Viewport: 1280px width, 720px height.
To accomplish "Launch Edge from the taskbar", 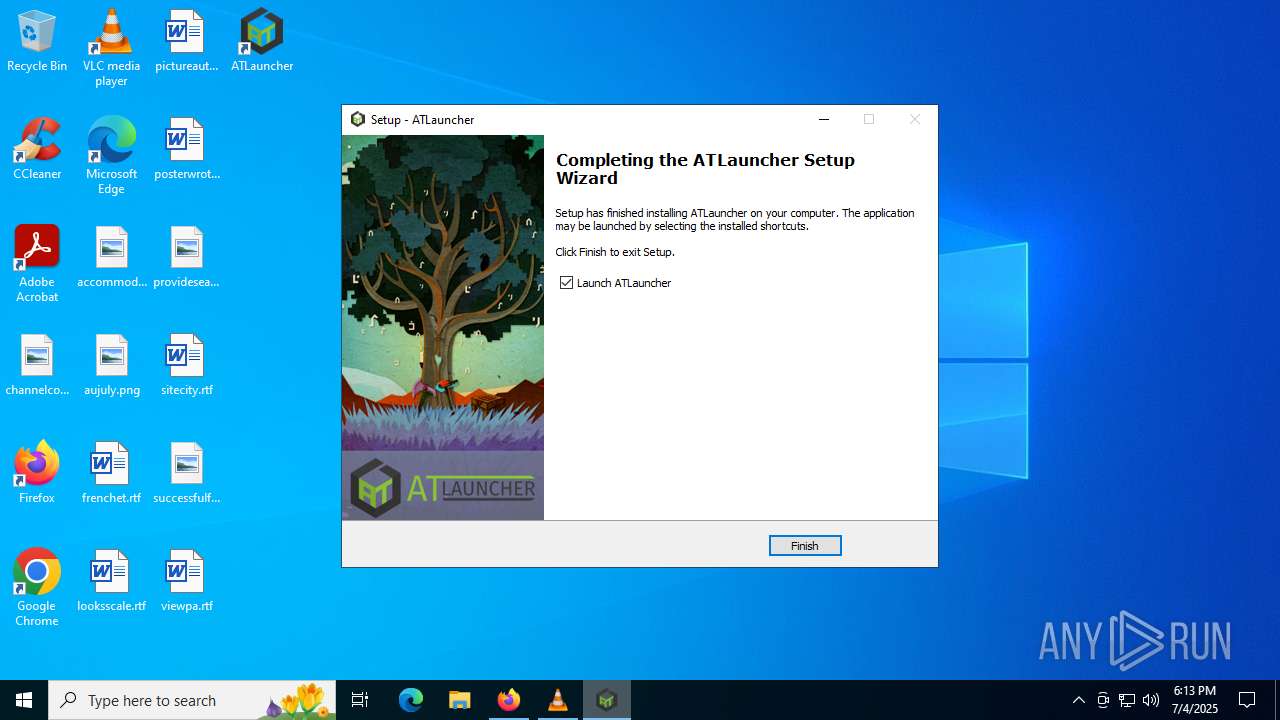I will 411,700.
